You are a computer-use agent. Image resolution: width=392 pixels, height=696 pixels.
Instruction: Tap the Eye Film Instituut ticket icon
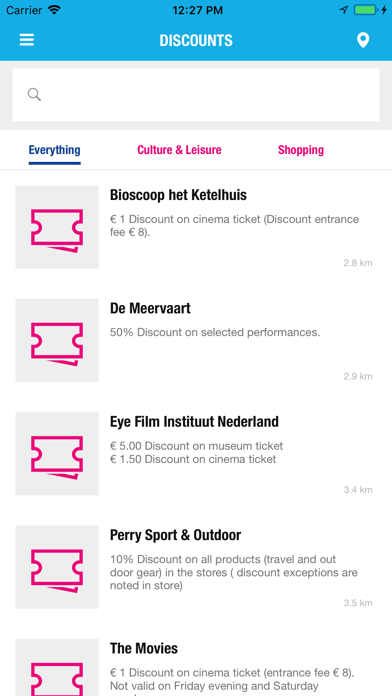pyautogui.click(x=57, y=454)
